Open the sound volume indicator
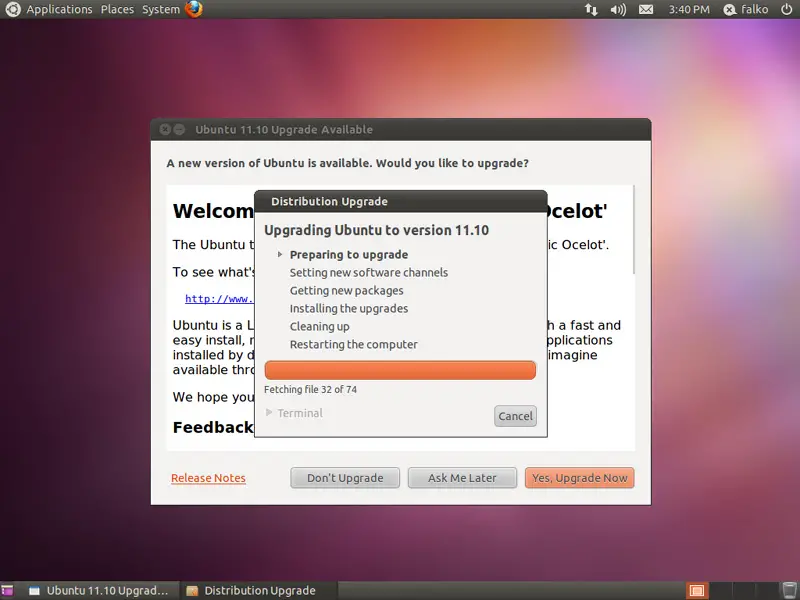 point(618,9)
